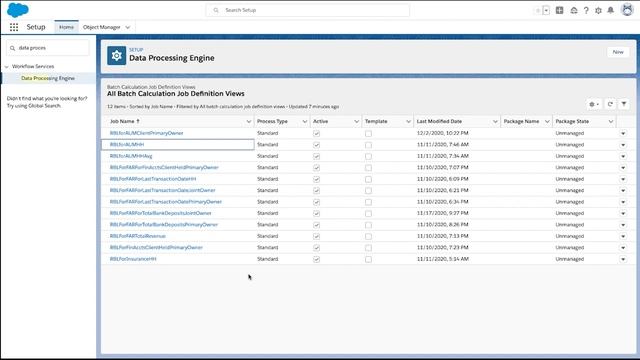Open row actions for RBLForFARForLastTransactionDateHH

623,179
